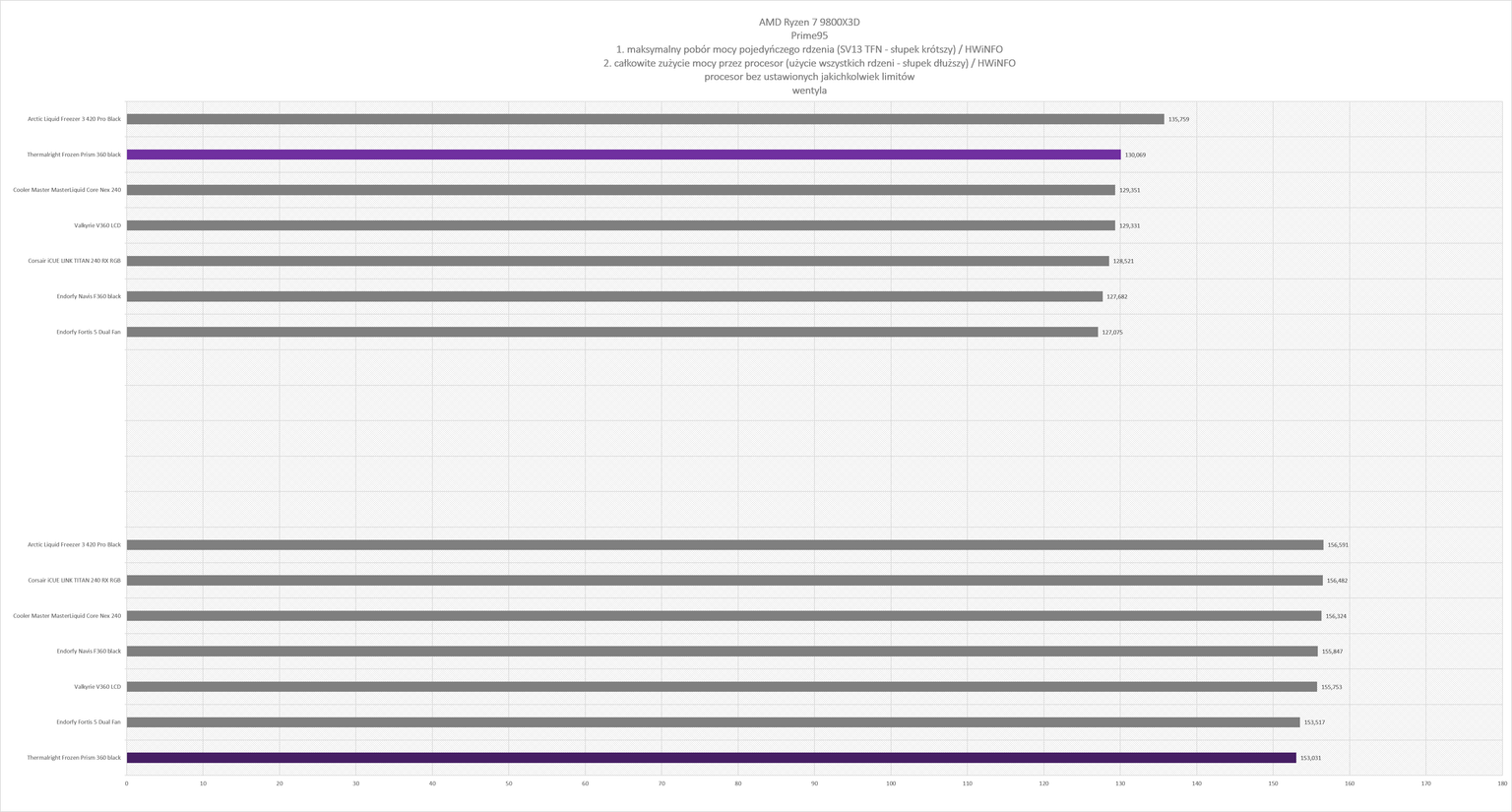This screenshot has width=1512, height=812.
Task: Click the data label 153,031
Action: [x=1310, y=758]
